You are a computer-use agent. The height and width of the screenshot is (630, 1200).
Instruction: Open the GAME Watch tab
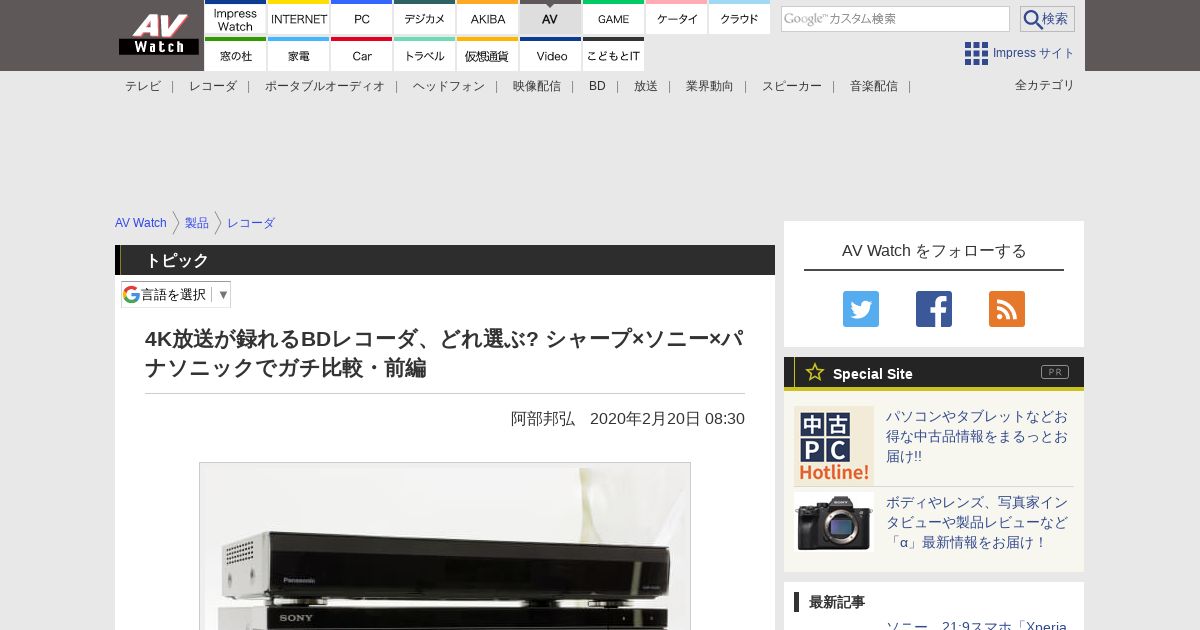[613, 18]
